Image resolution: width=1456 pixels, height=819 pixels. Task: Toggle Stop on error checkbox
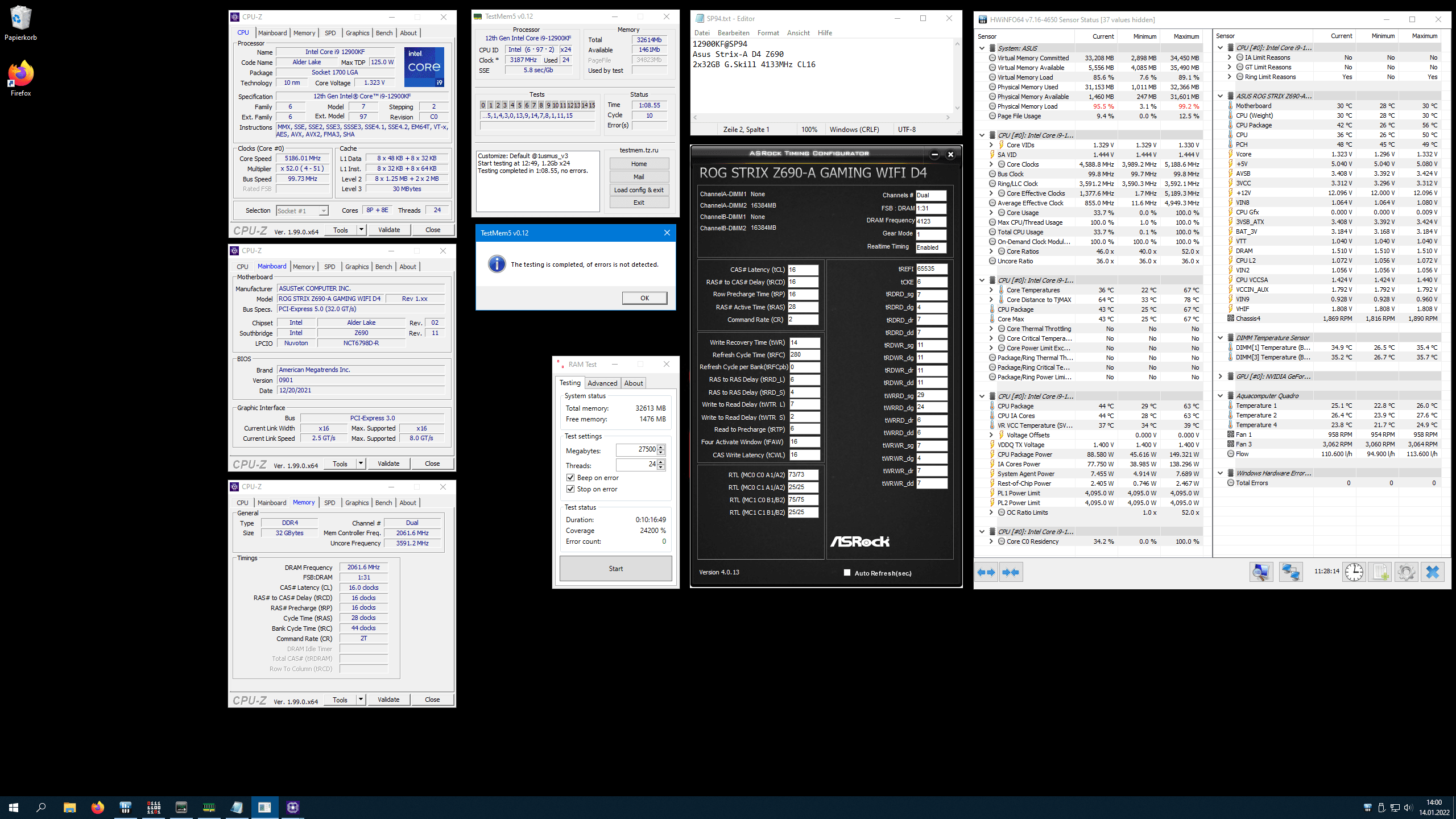coord(570,489)
